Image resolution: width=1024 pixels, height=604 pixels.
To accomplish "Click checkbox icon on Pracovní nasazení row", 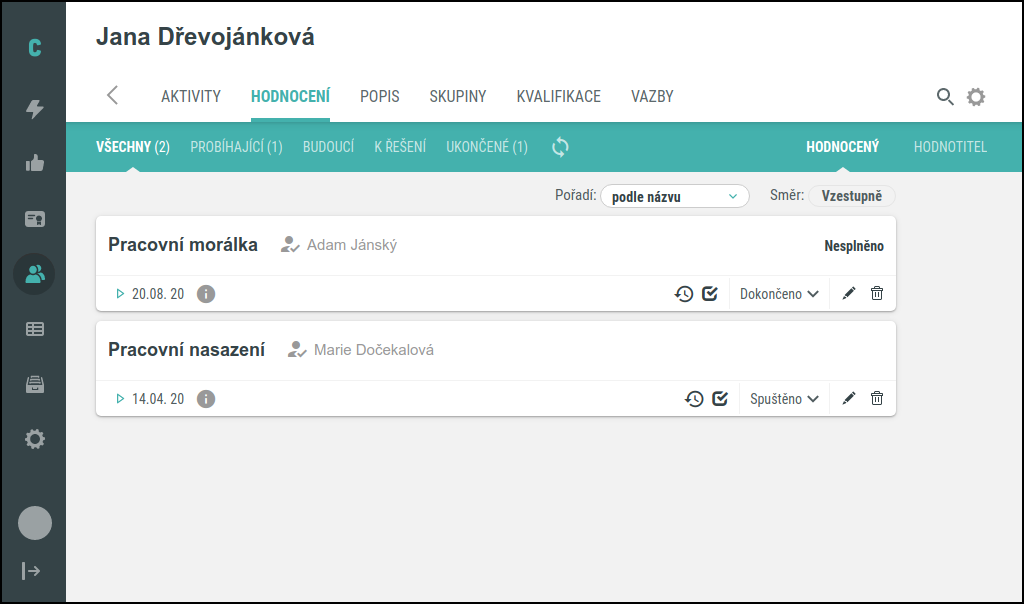I will (x=720, y=399).
